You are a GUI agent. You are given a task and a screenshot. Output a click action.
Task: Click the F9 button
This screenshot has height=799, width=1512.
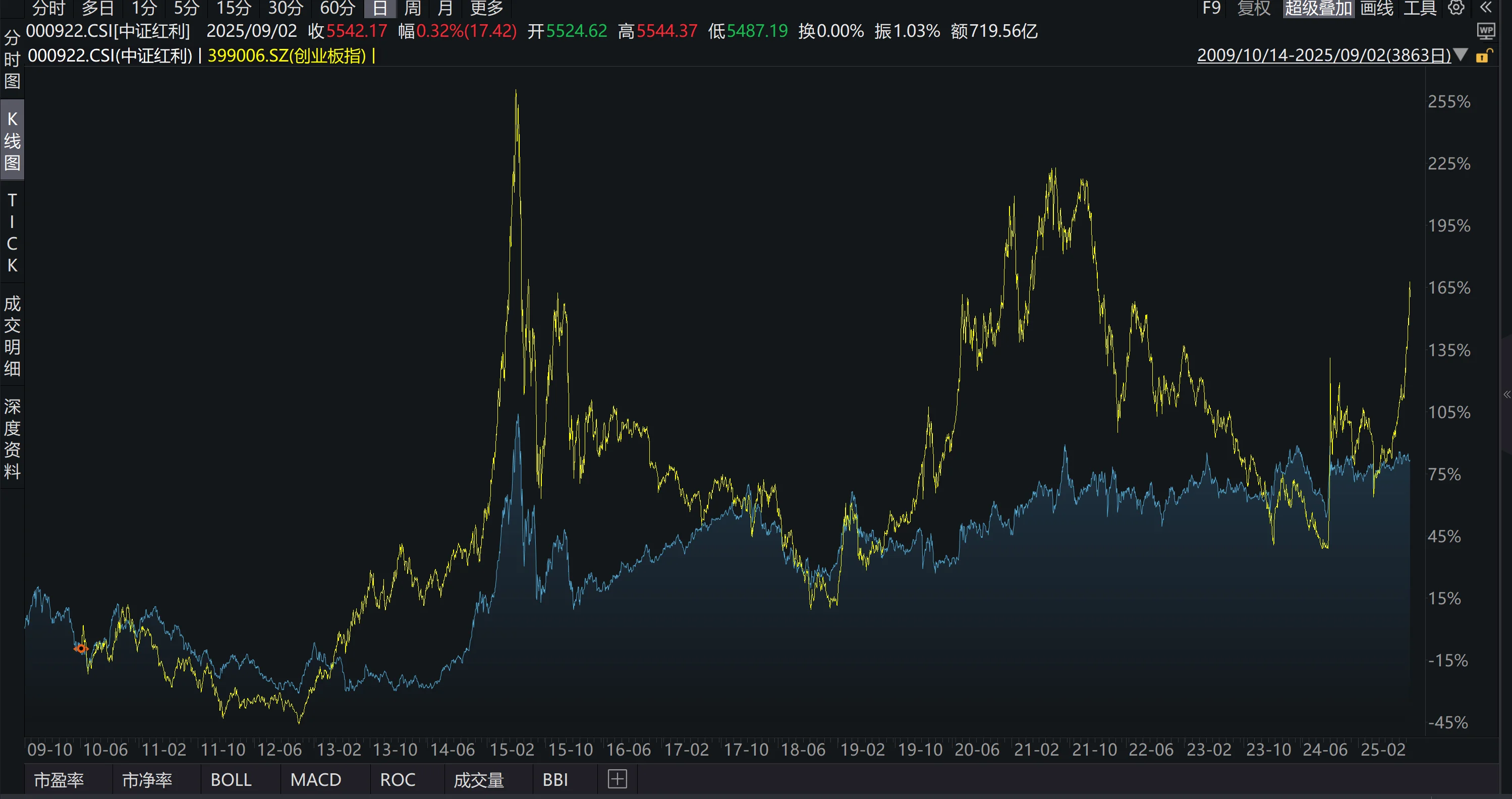click(1211, 8)
